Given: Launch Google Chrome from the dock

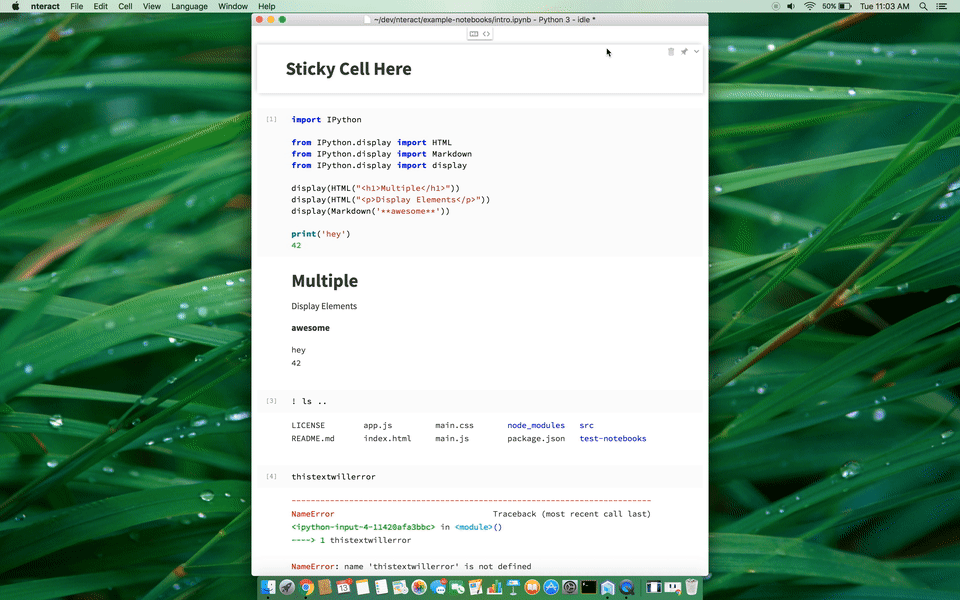Looking at the screenshot, I should [306, 587].
